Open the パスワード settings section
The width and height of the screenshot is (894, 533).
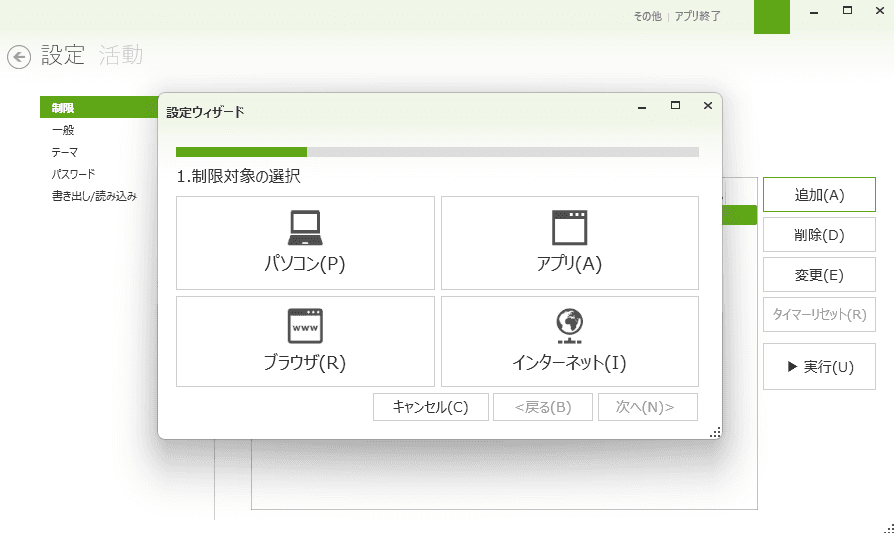(x=73, y=174)
